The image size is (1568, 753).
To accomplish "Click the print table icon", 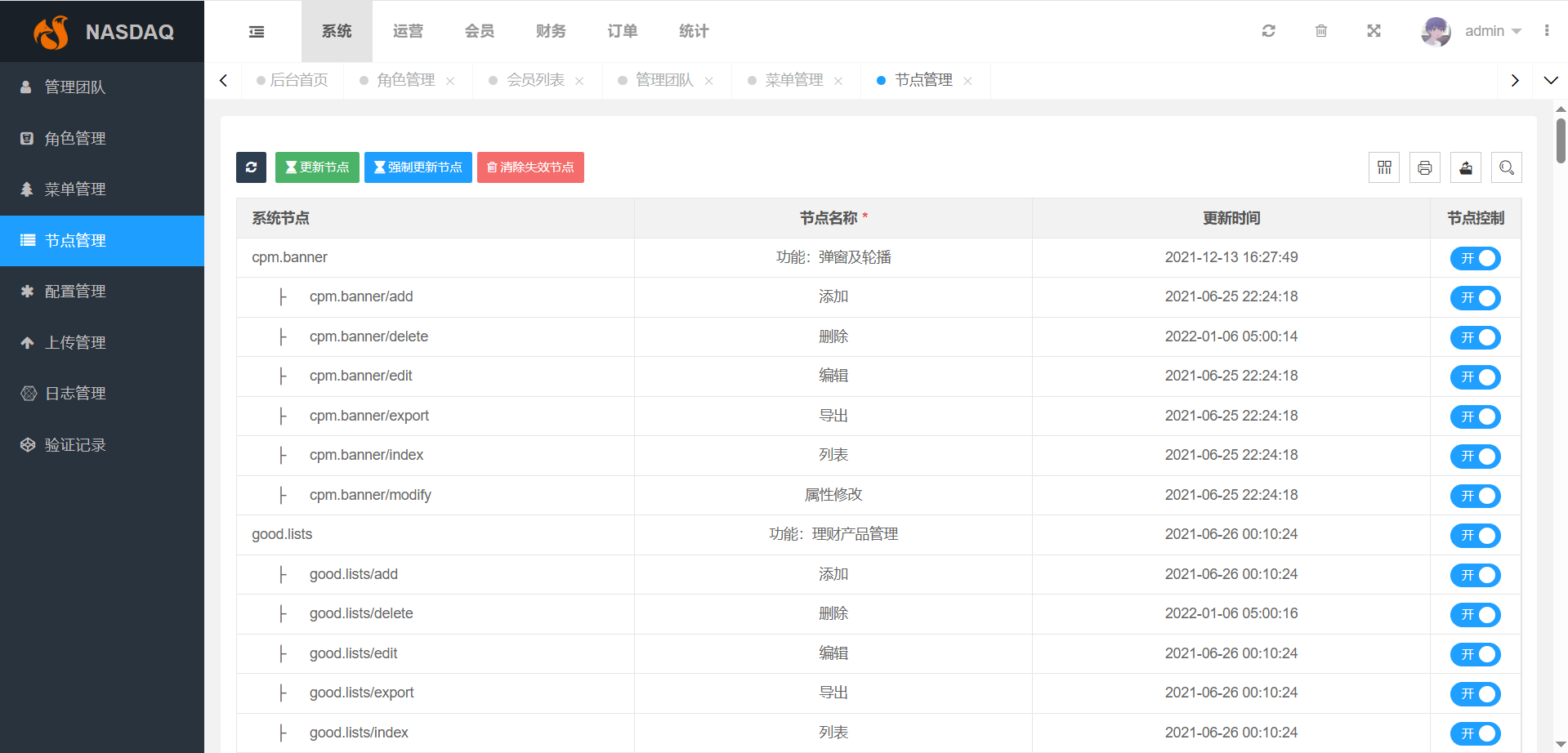I will click(1425, 167).
